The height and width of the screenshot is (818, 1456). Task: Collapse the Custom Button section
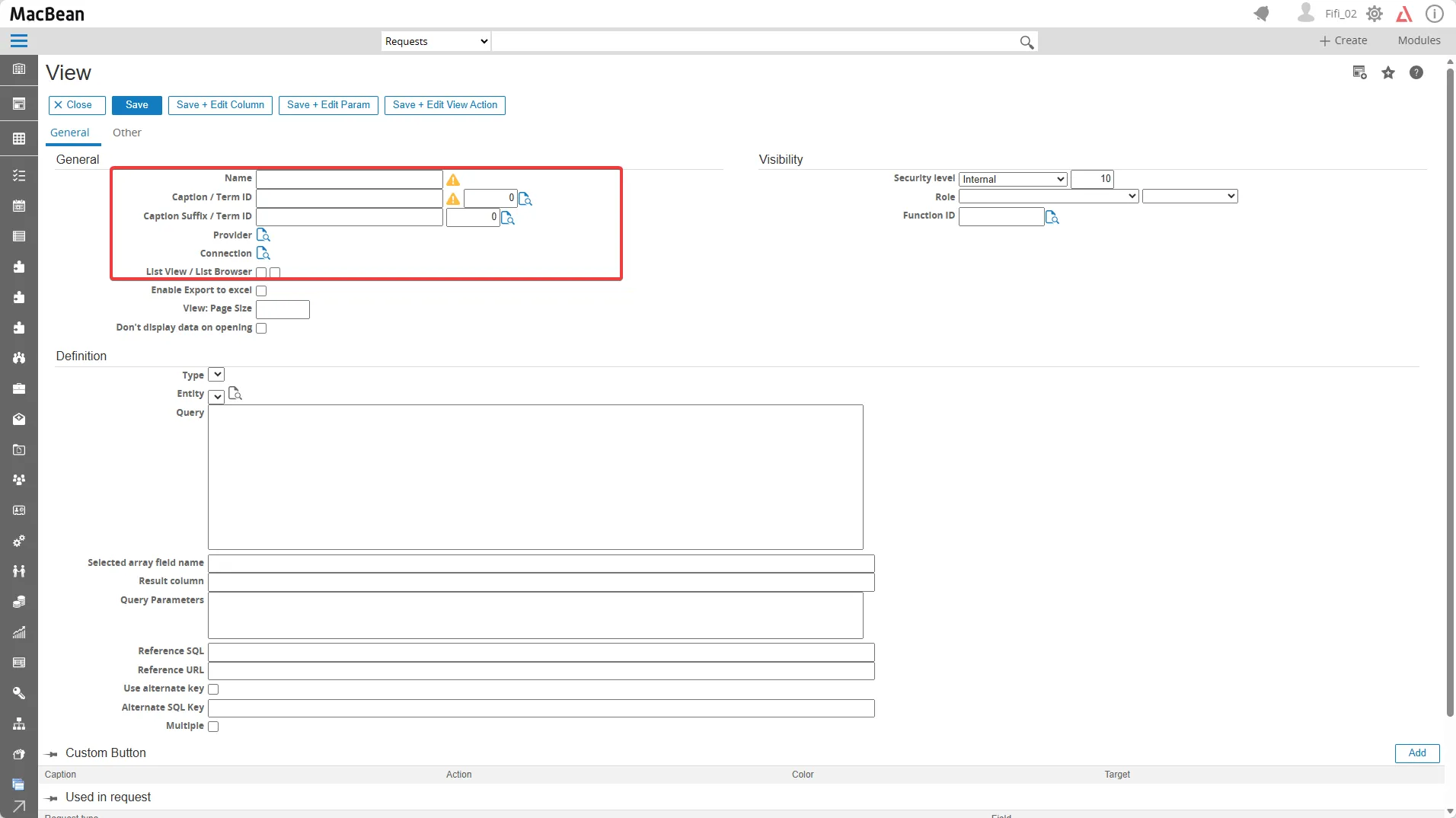point(52,754)
